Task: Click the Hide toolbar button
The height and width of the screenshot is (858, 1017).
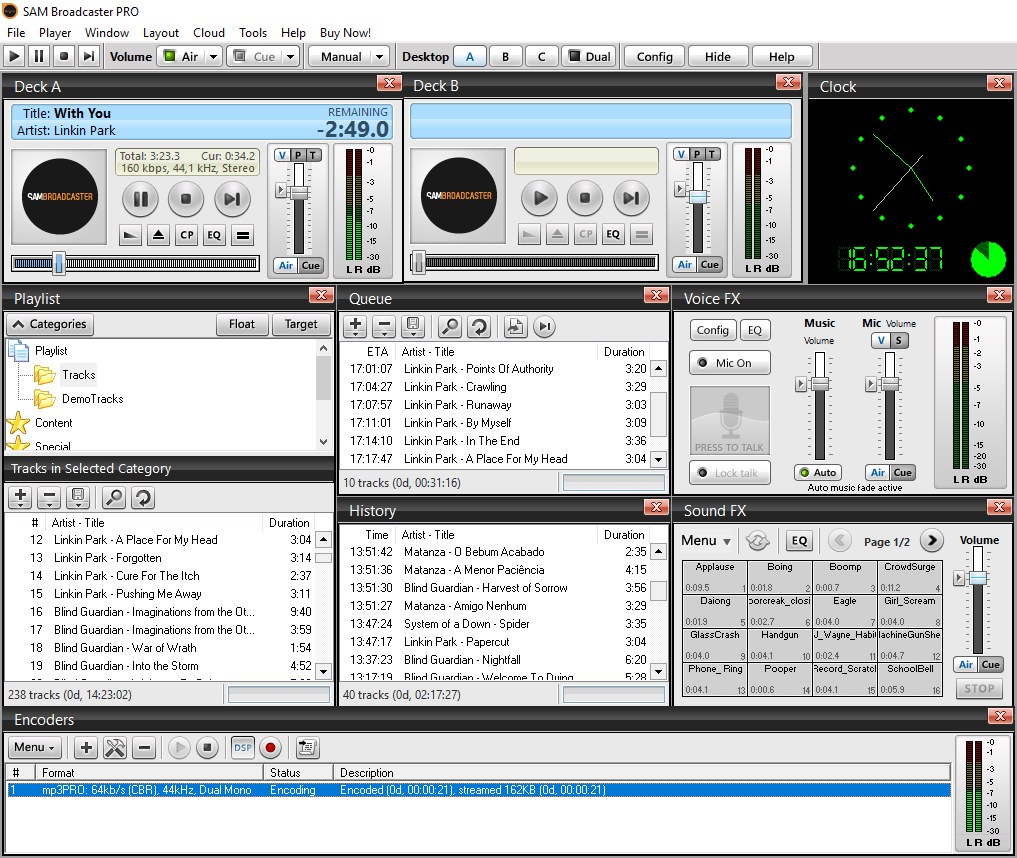Action: 717,56
